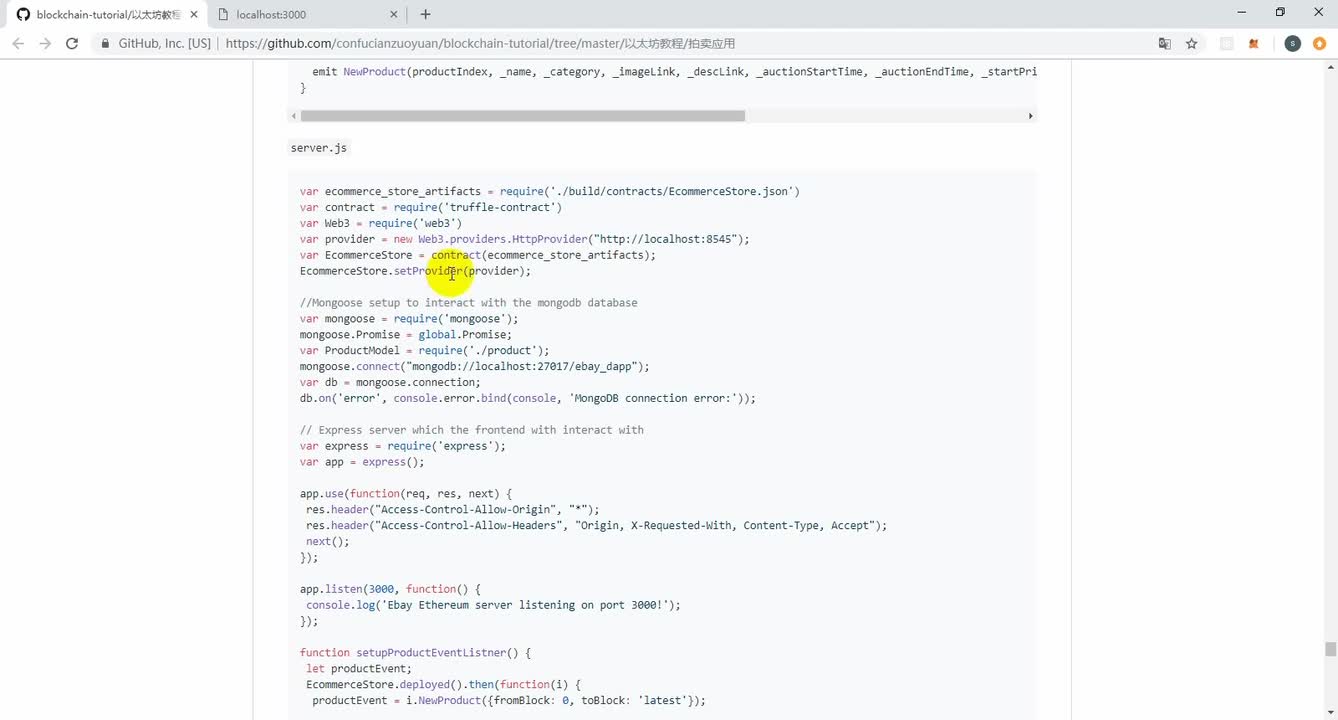The height and width of the screenshot is (720, 1338).
Task: Click 'truffle-contract' require string
Action: 502,207
